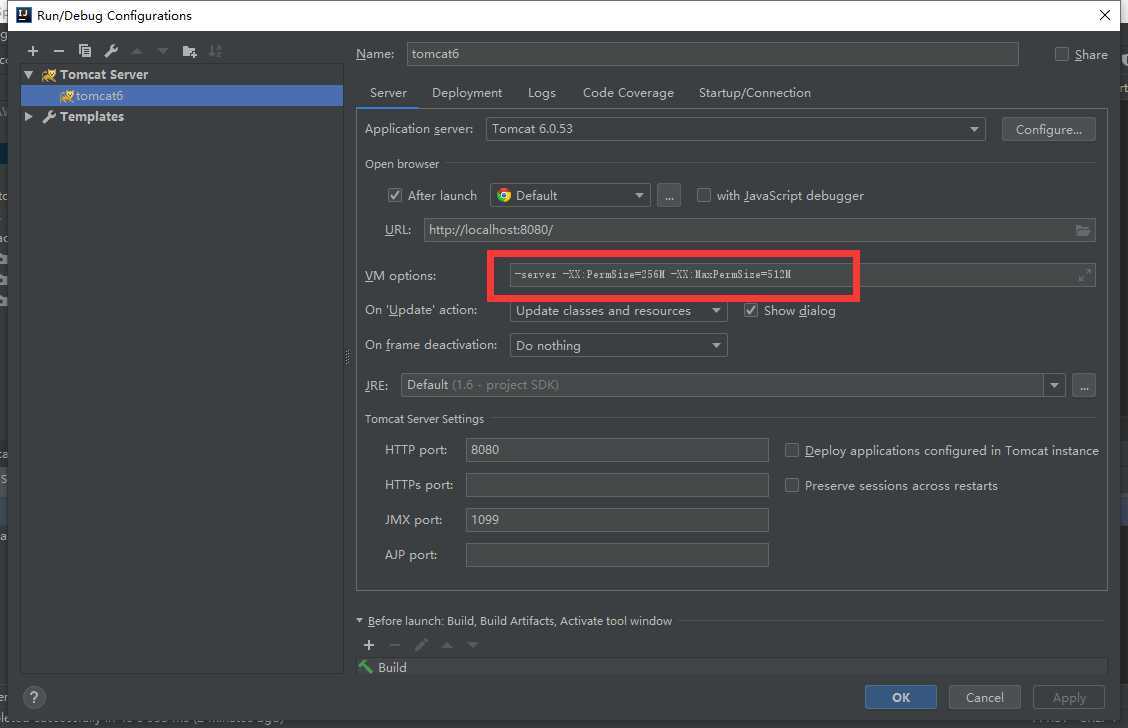Switch to the Server tab

click(x=388, y=93)
